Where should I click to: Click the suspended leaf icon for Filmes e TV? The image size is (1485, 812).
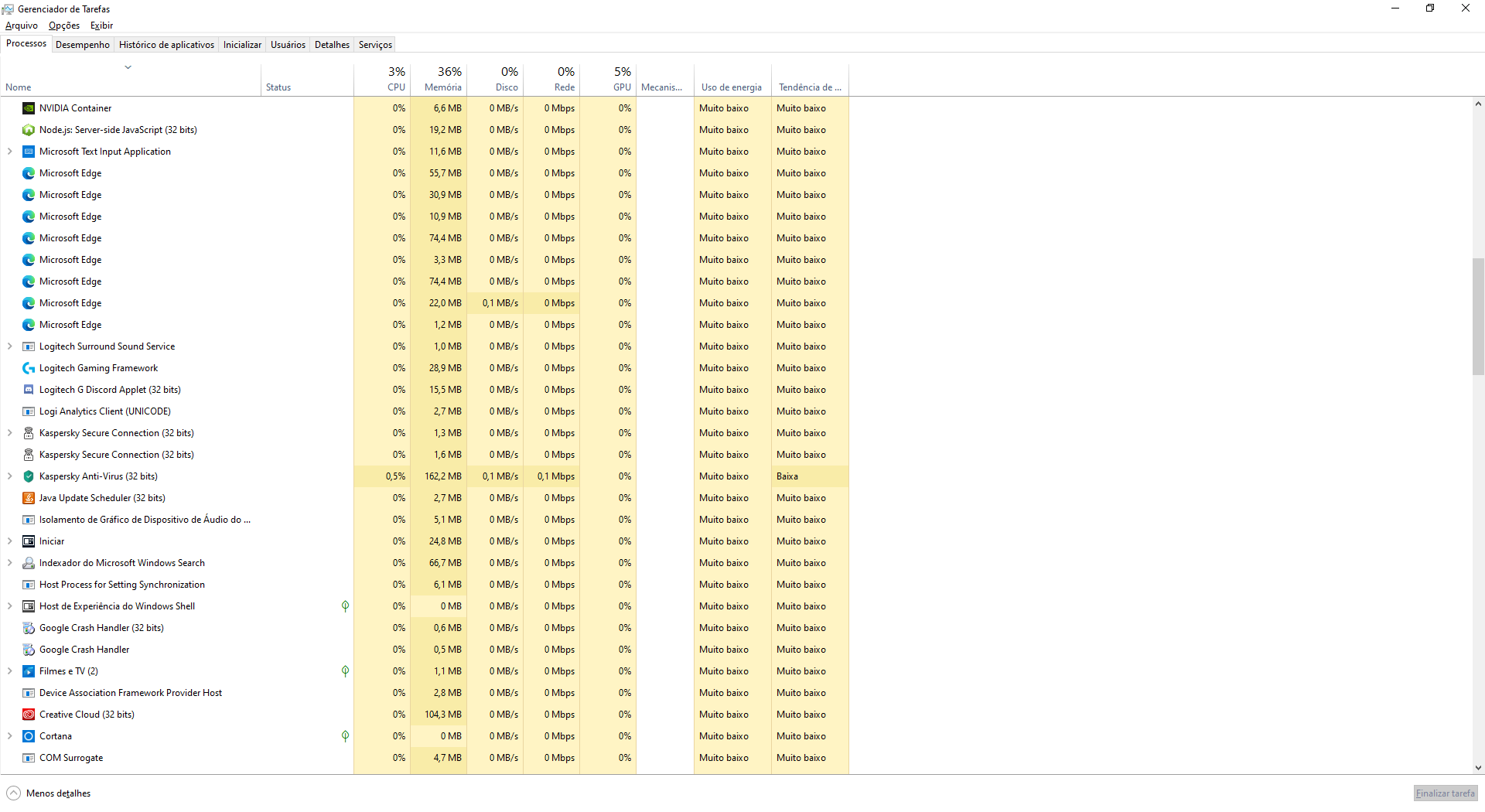(345, 671)
